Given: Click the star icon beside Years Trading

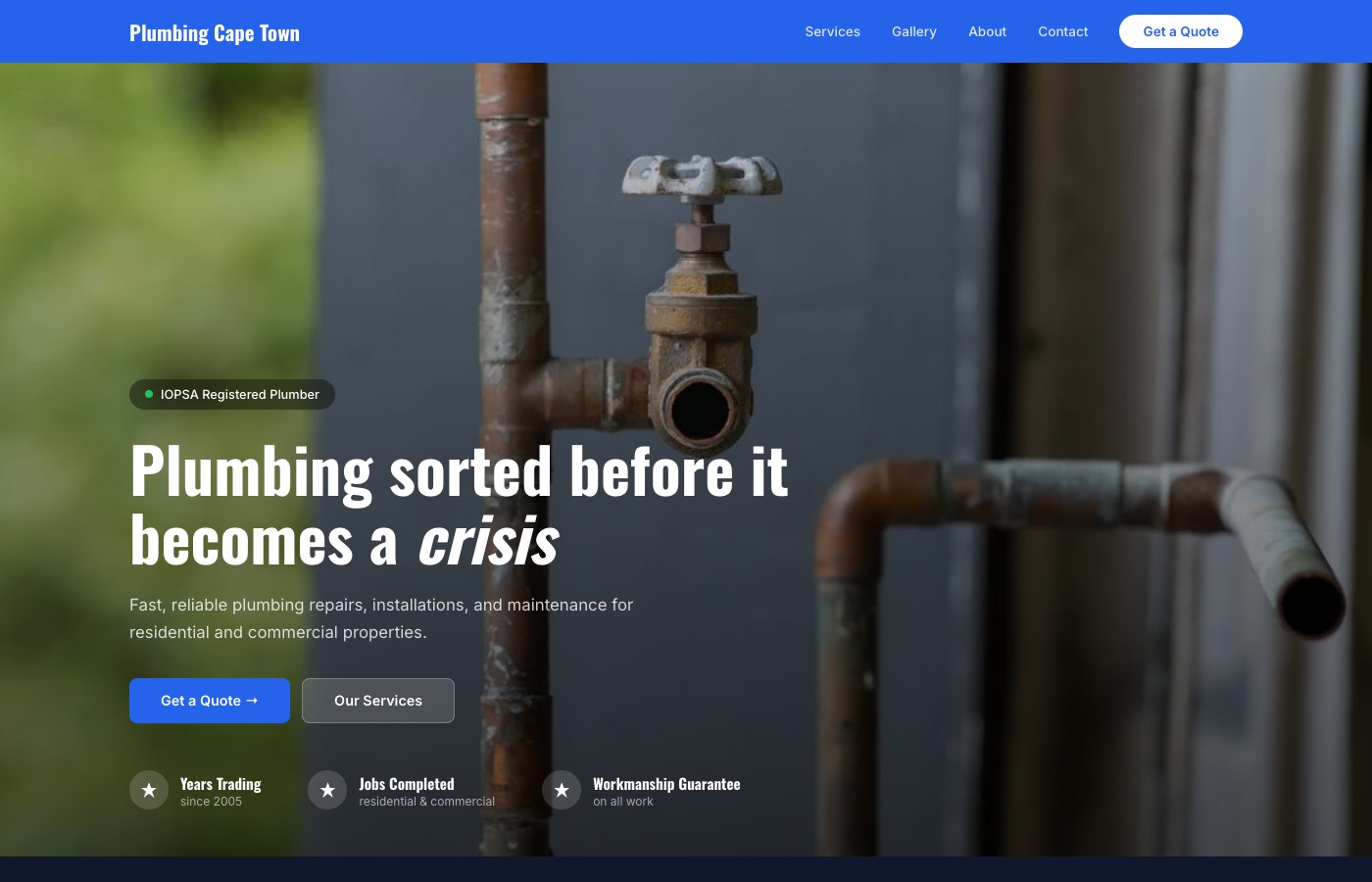Looking at the screenshot, I should pos(149,790).
